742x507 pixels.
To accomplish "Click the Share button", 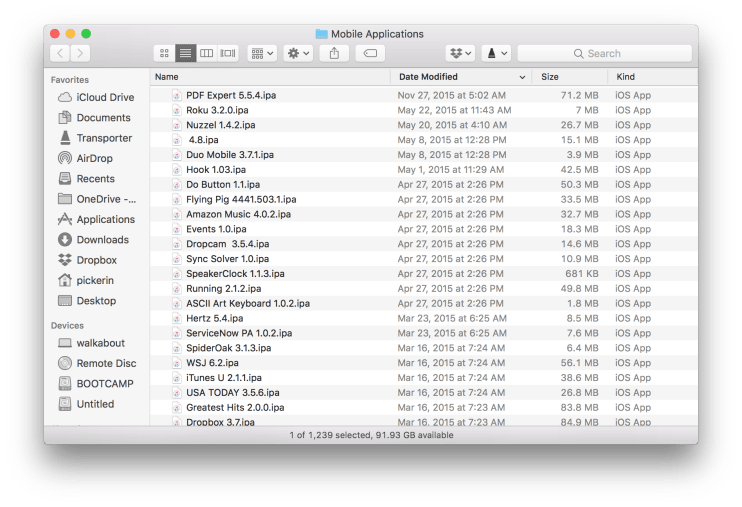I will coord(334,53).
